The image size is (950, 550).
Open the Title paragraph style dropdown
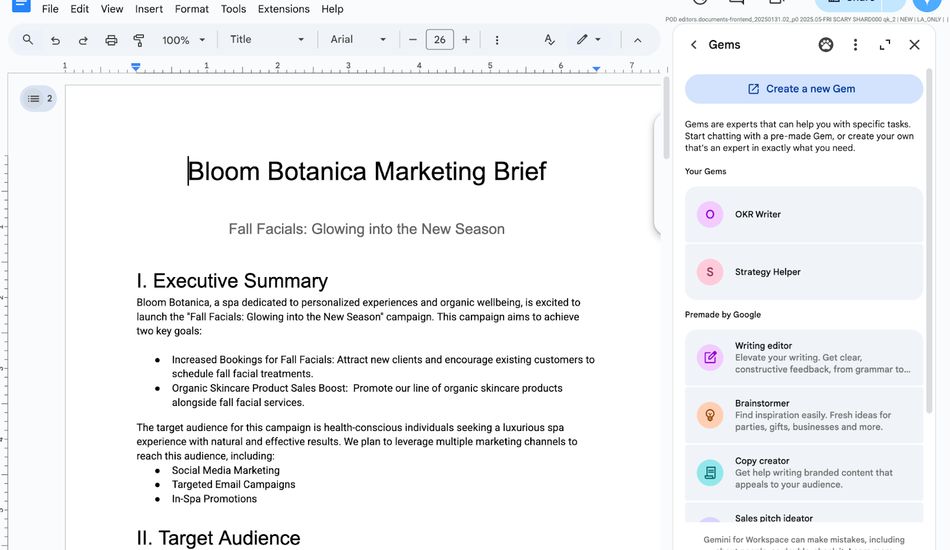267,39
